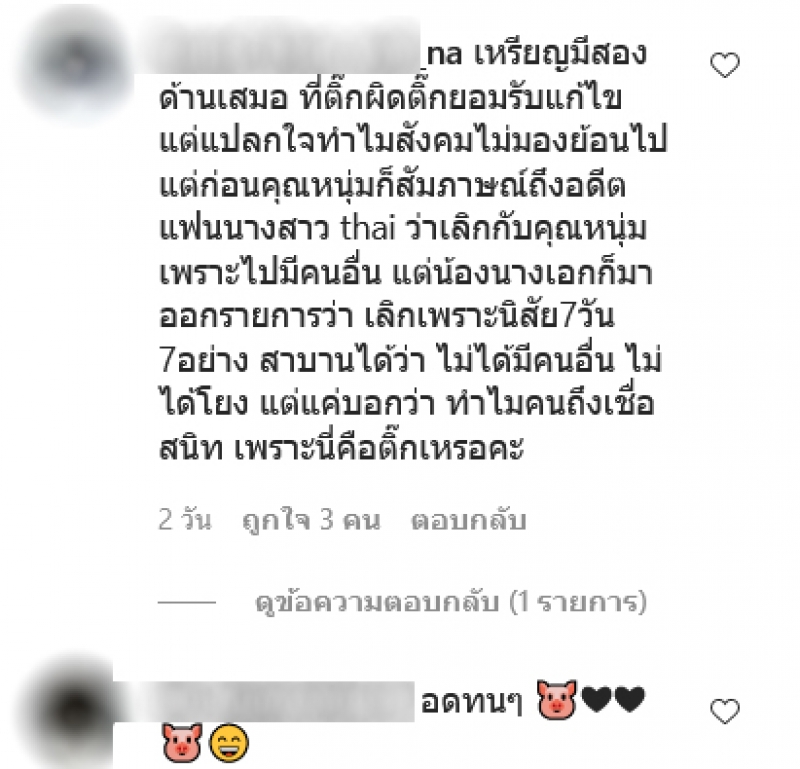Reply with the ตอบกลับ button
800x769 pixels.
tap(468, 520)
